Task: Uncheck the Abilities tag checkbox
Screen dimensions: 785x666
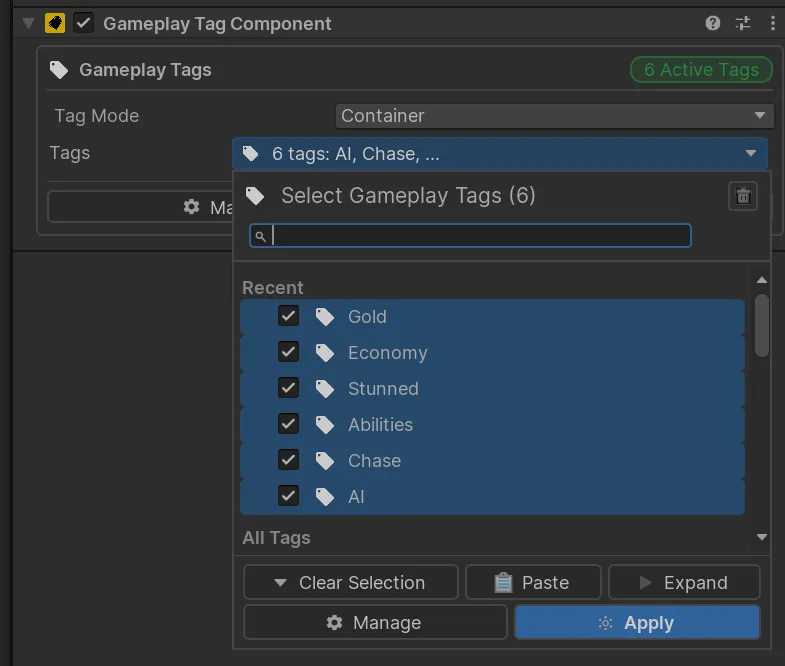Action: click(288, 424)
